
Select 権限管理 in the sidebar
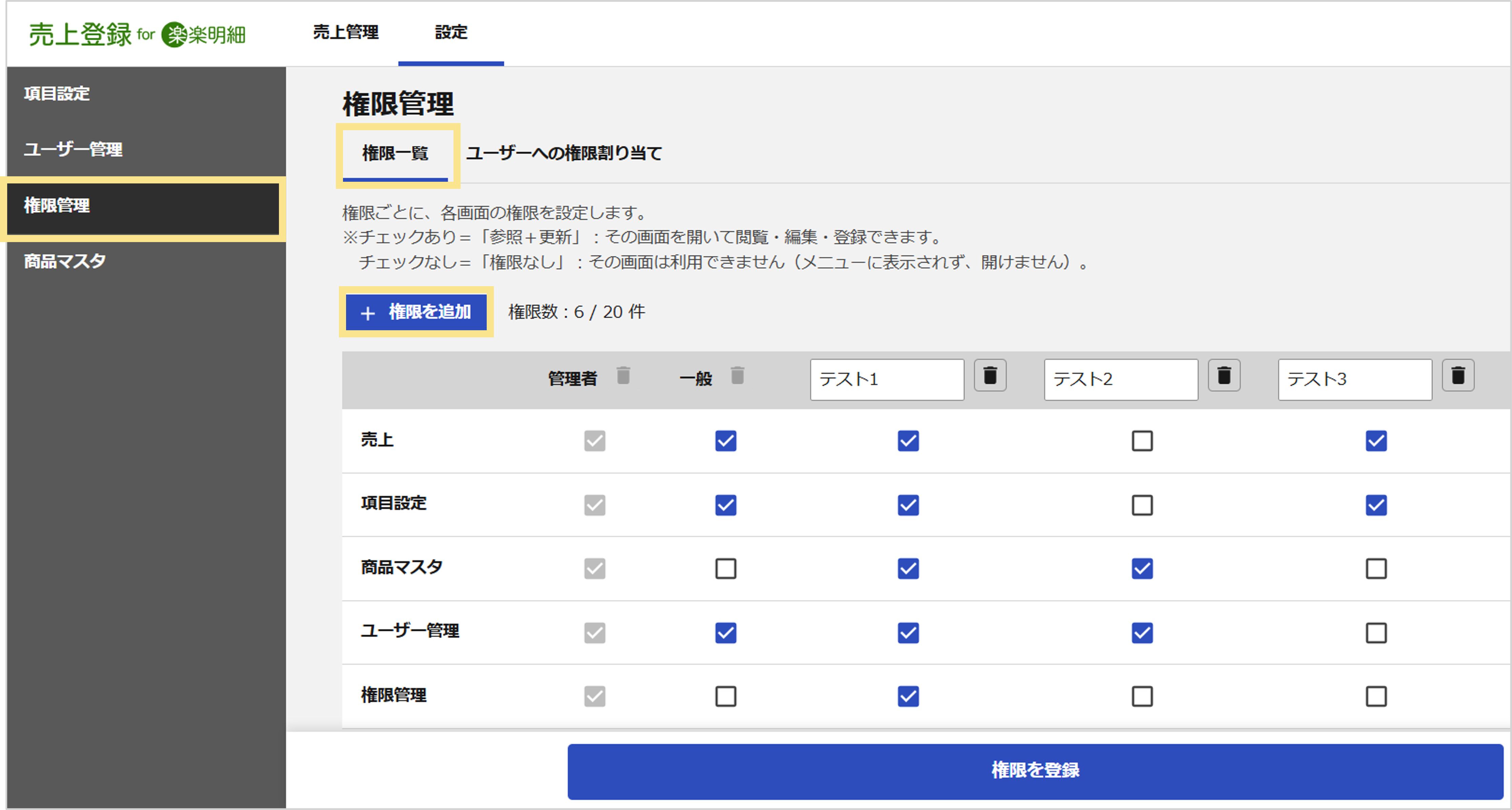(143, 209)
